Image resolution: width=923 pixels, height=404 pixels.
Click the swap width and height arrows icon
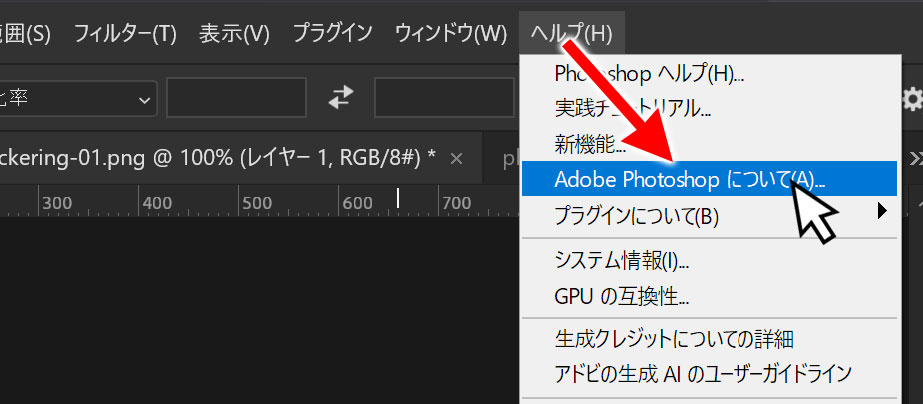[x=341, y=97]
